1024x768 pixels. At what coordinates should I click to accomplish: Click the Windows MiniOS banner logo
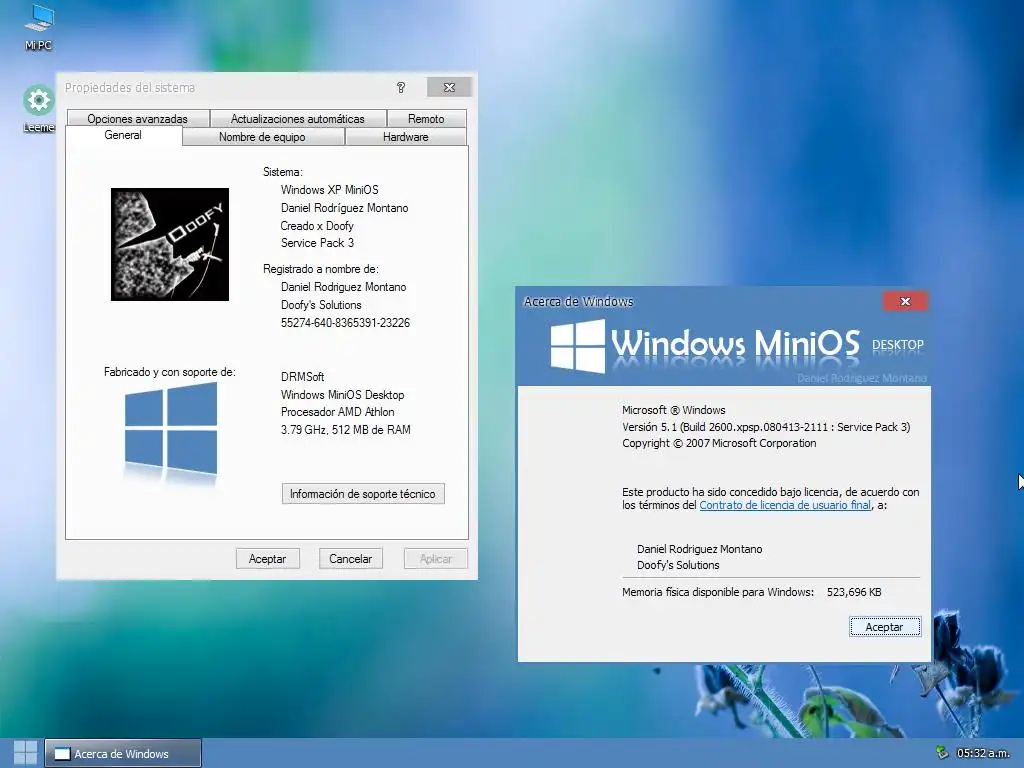point(737,345)
